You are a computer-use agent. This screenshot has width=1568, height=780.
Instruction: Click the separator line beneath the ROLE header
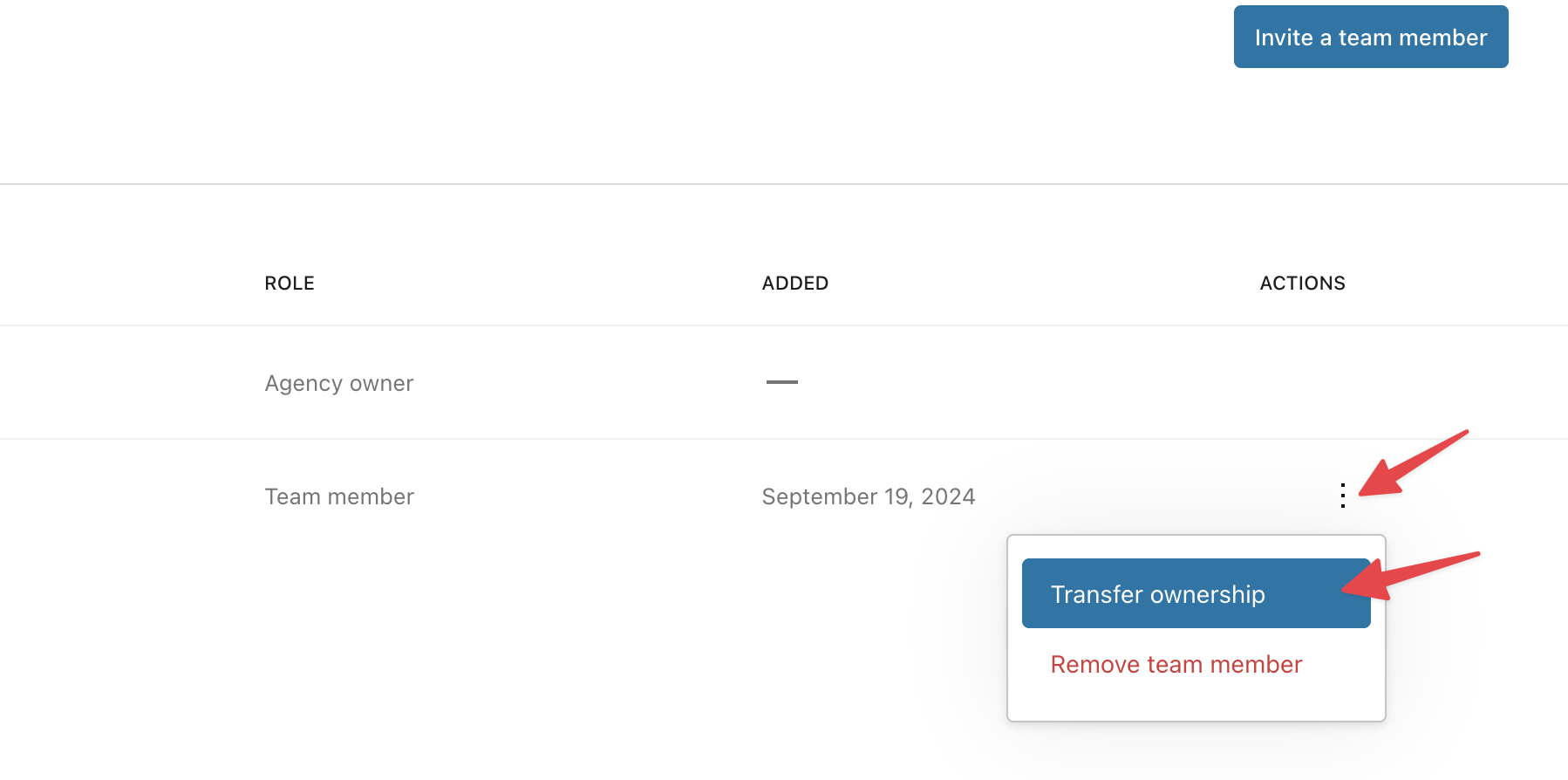[290, 325]
